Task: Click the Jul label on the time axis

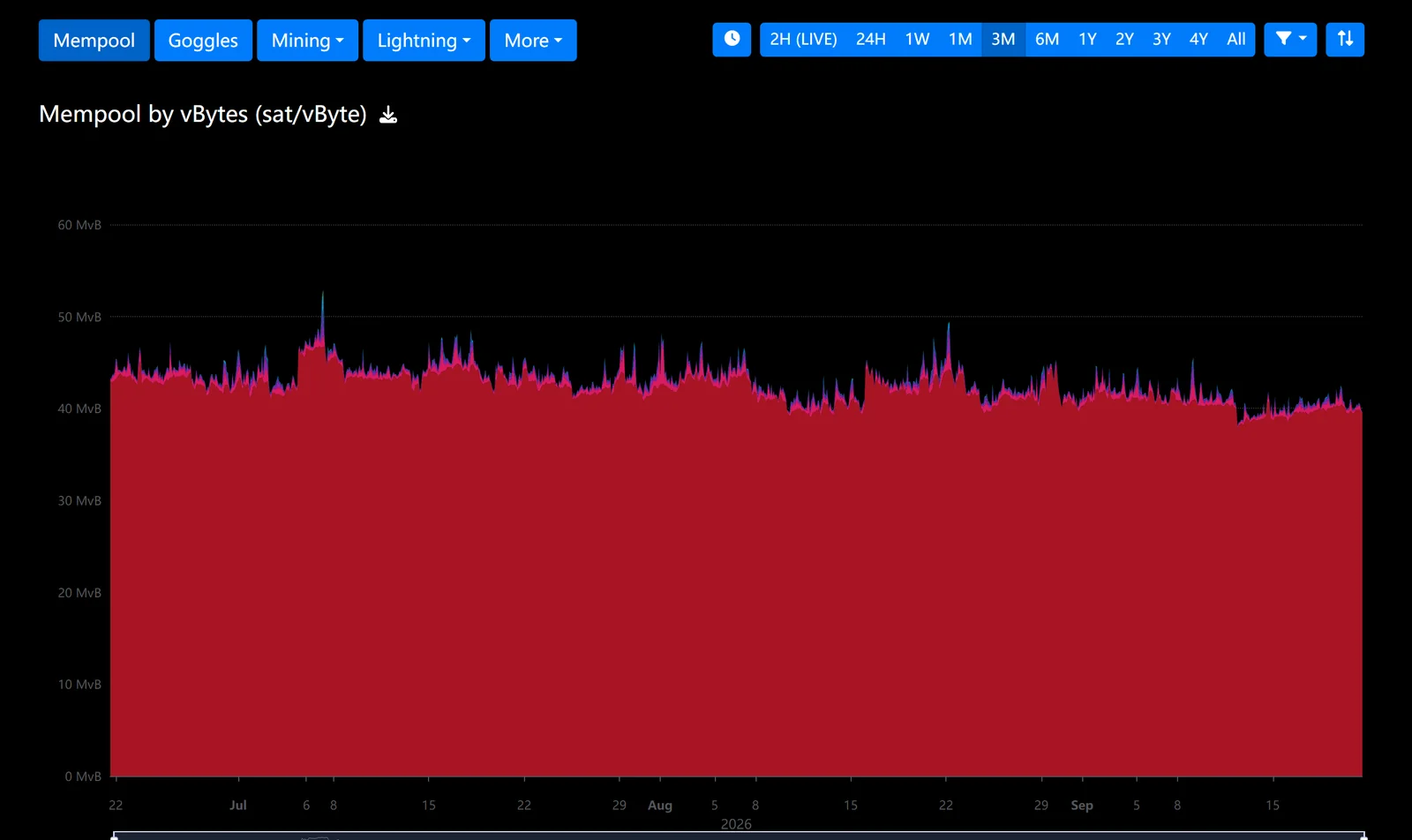Action: [x=238, y=806]
